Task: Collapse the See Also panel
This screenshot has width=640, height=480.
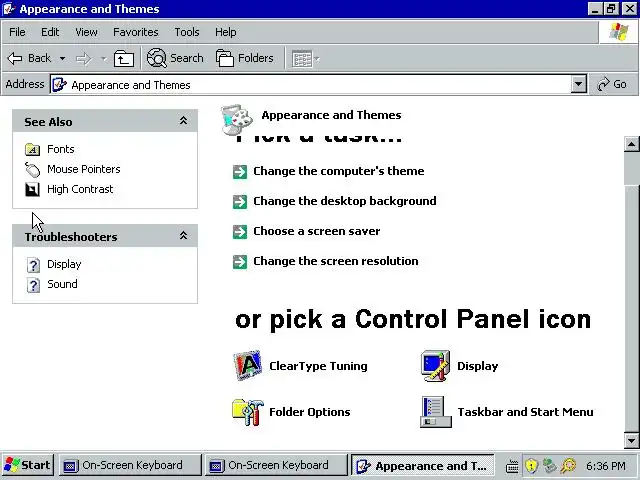Action: 184,120
